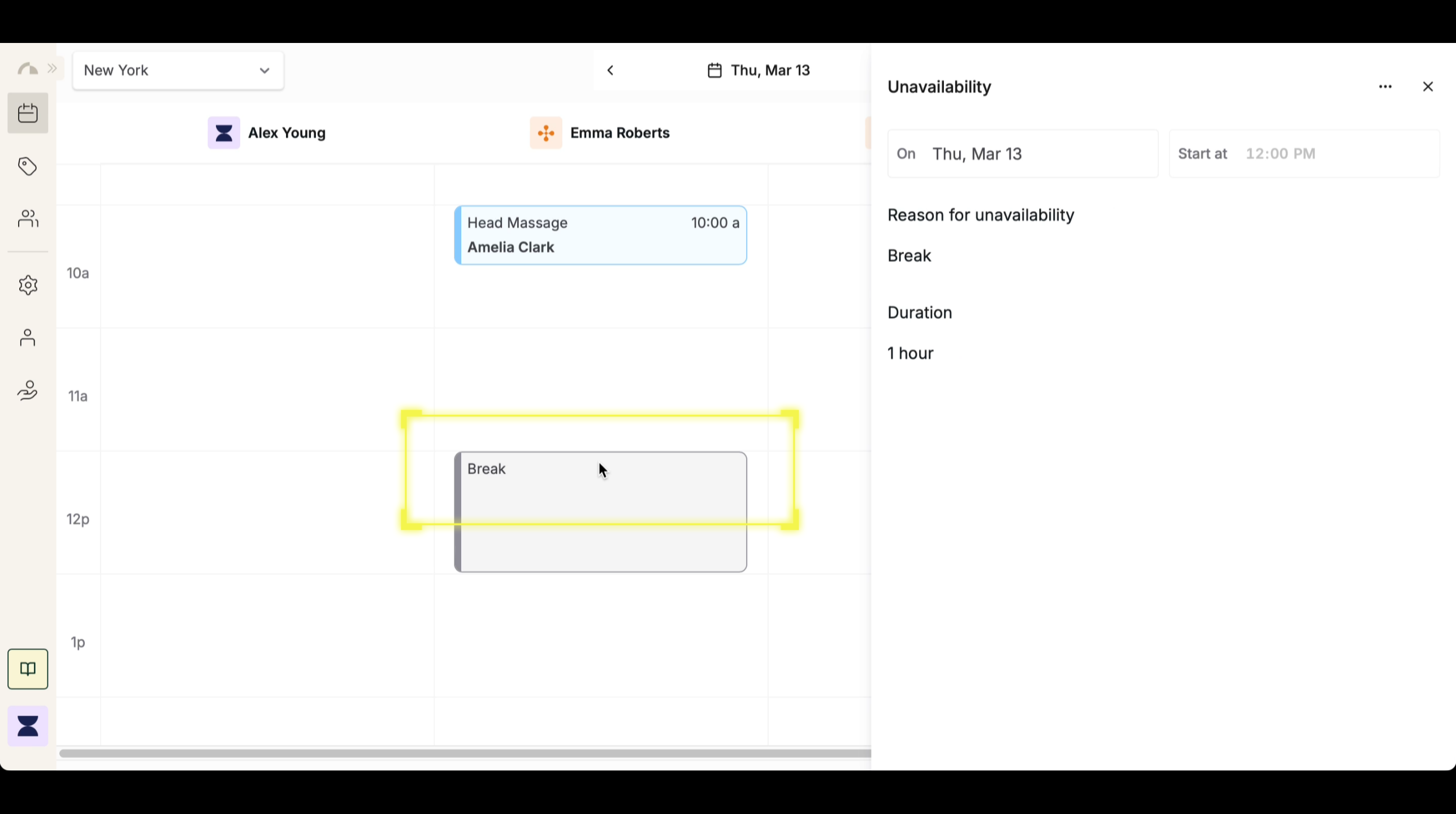Click the single person sidebar icon
The height and width of the screenshot is (814, 1456).
tap(28, 337)
